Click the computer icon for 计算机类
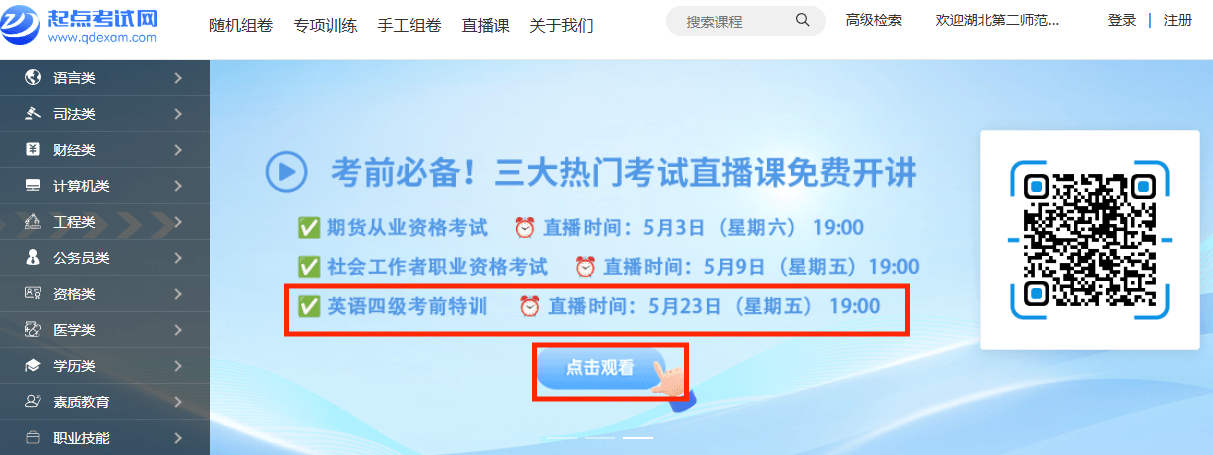The image size is (1213, 455). click(33, 186)
